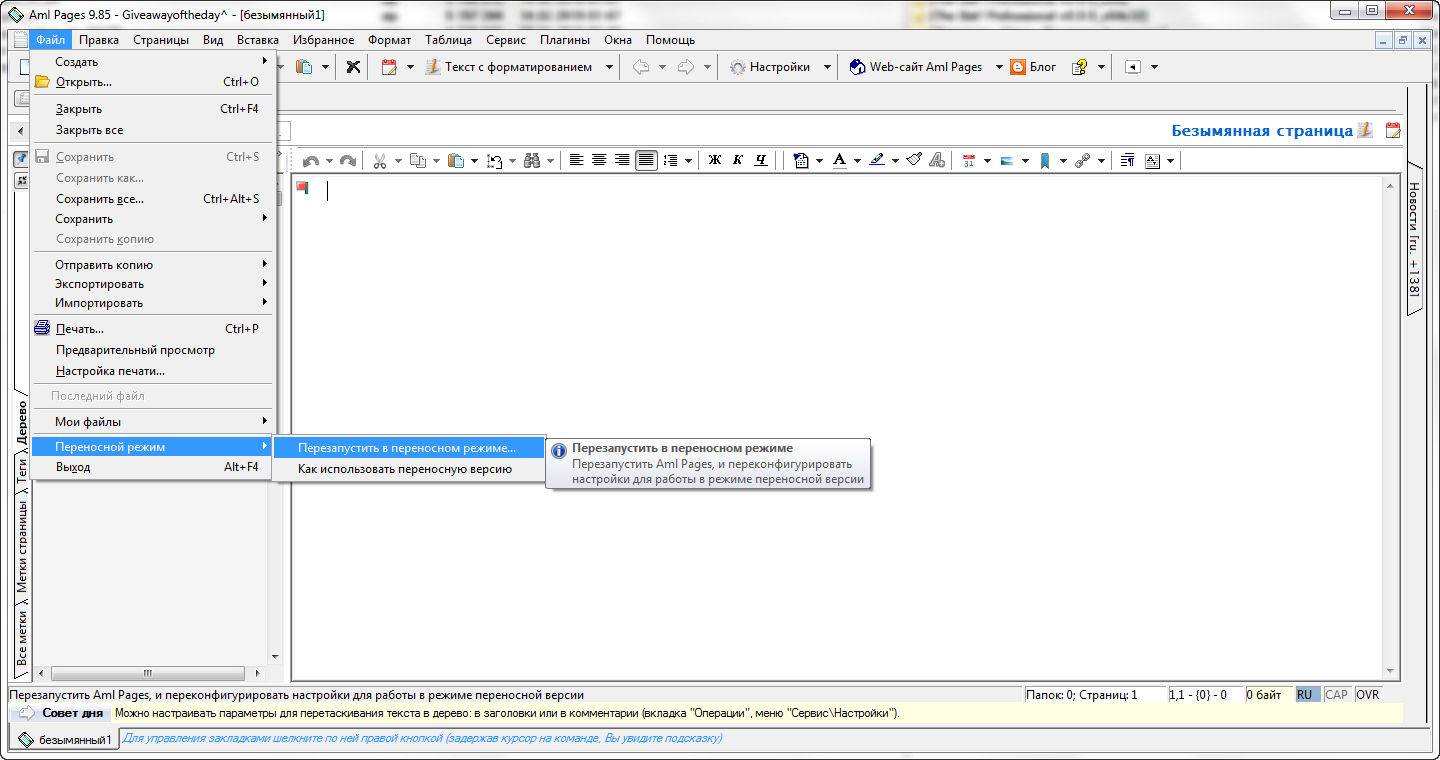Screen dimensions: 1440x760
Task: Click the scissors Cut icon
Action: click(x=380, y=160)
